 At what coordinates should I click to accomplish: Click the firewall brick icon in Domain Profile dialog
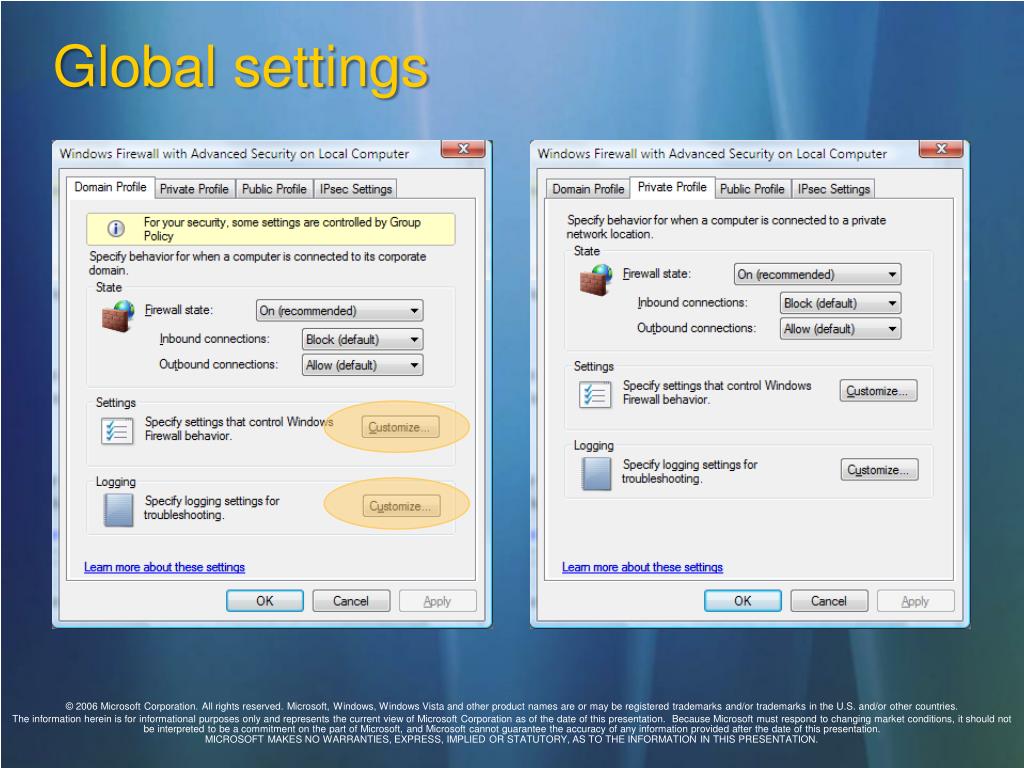click(118, 316)
